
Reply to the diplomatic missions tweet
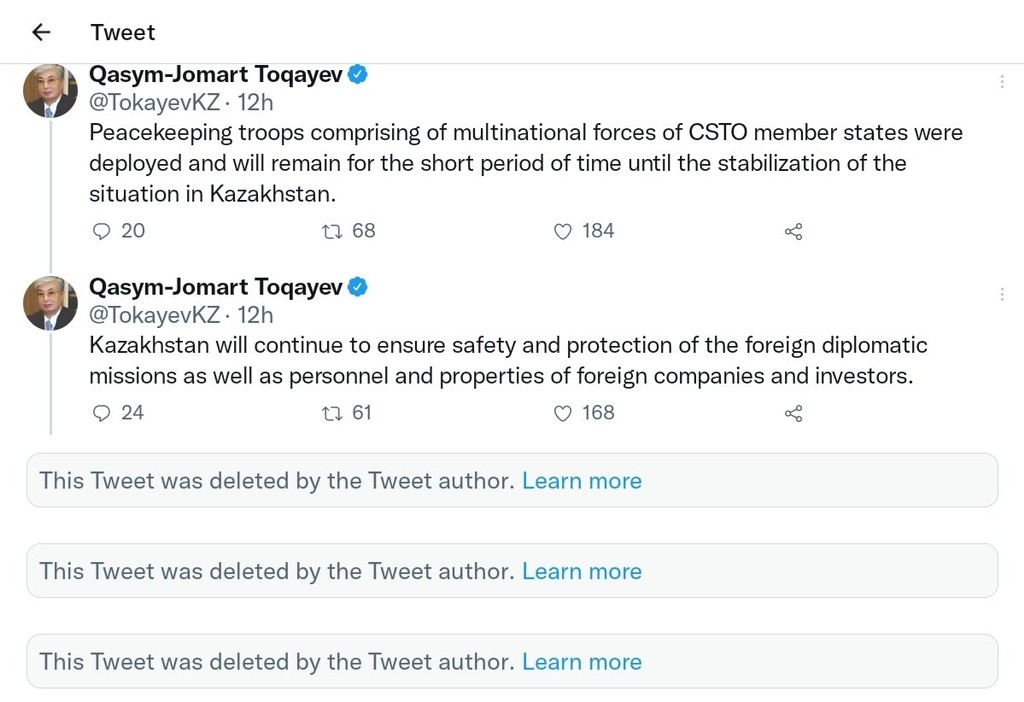coord(101,413)
